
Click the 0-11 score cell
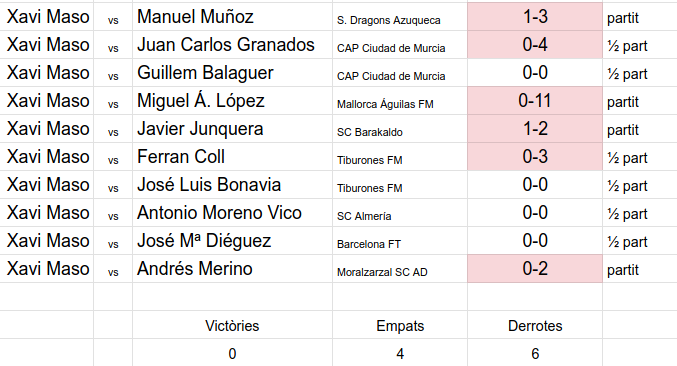coord(535,101)
